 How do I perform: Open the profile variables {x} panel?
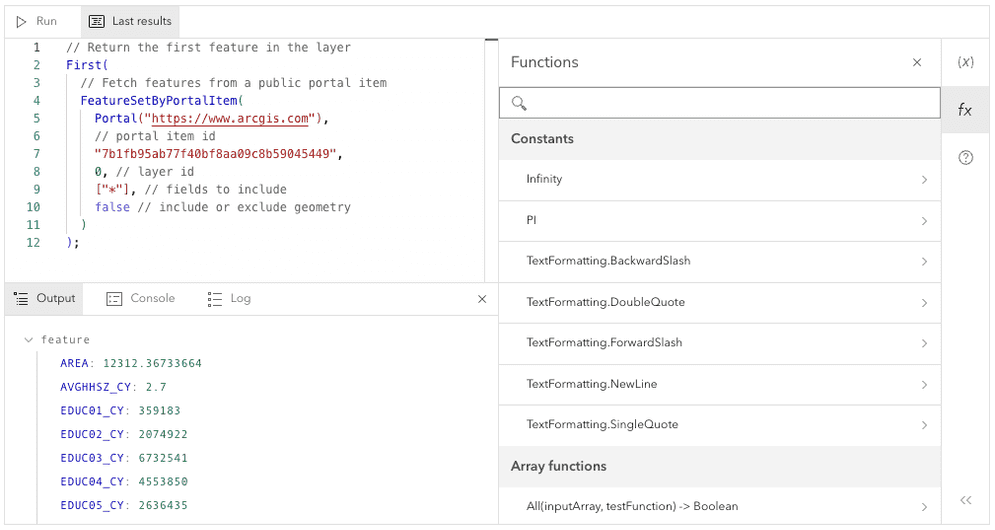pos(965,62)
